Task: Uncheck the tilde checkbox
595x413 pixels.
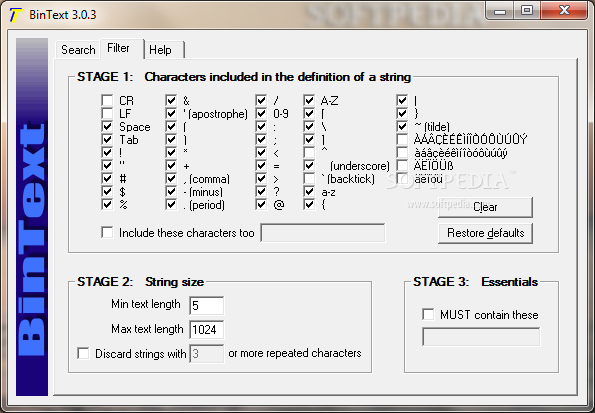Action: tap(402, 126)
